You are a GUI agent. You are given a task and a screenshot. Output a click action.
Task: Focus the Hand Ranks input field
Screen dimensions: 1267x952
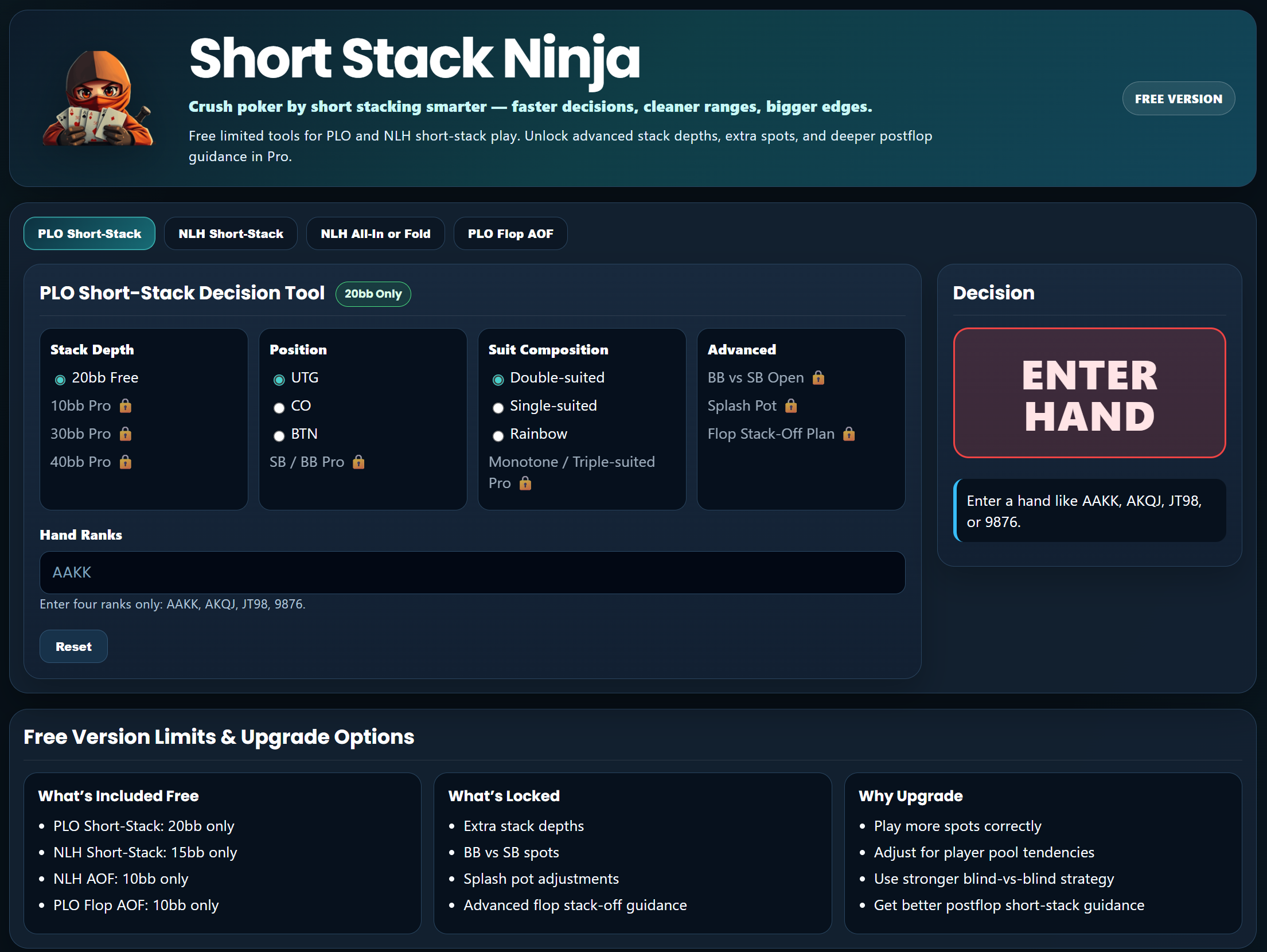tap(472, 572)
